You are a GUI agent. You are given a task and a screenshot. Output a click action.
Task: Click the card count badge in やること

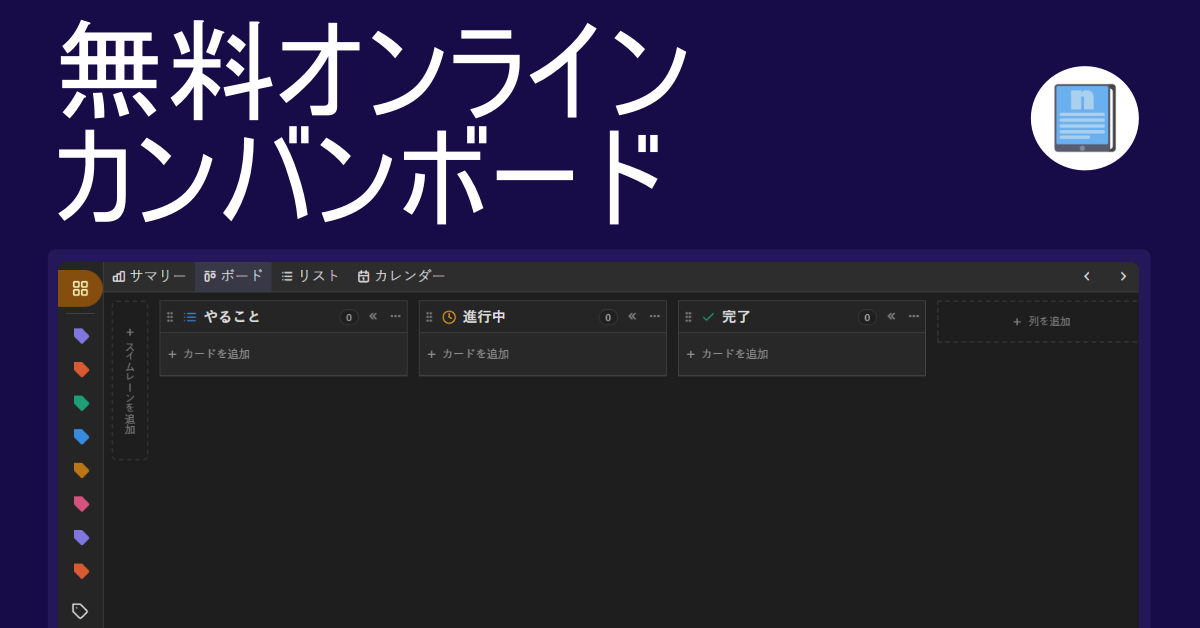click(349, 317)
